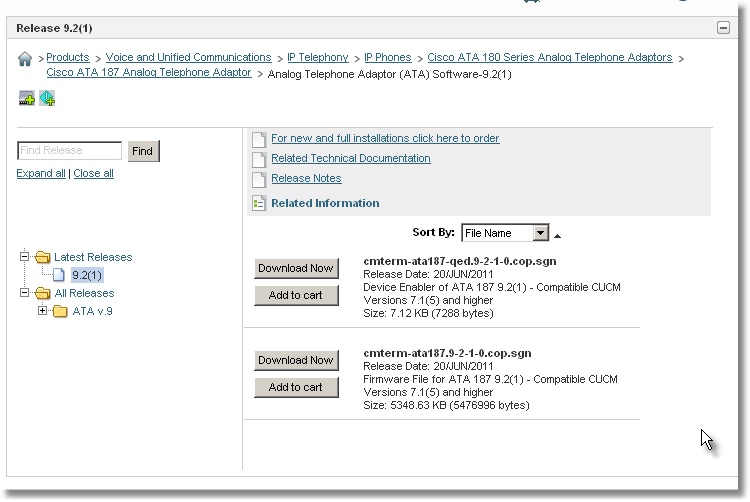Download Now the cmterm-ata187-qed file
The image size is (750, 502).
pyautogui.click(x=296, y=268)
